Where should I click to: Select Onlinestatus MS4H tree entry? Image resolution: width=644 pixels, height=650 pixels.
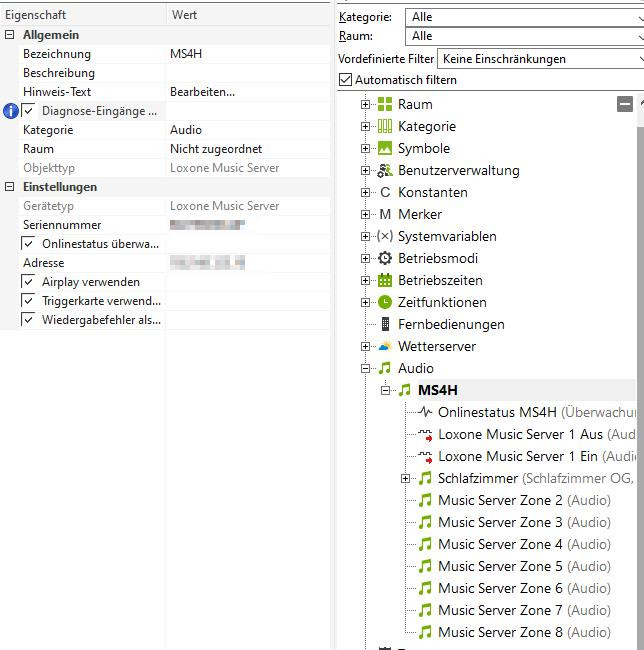click(x=497, y=412)
